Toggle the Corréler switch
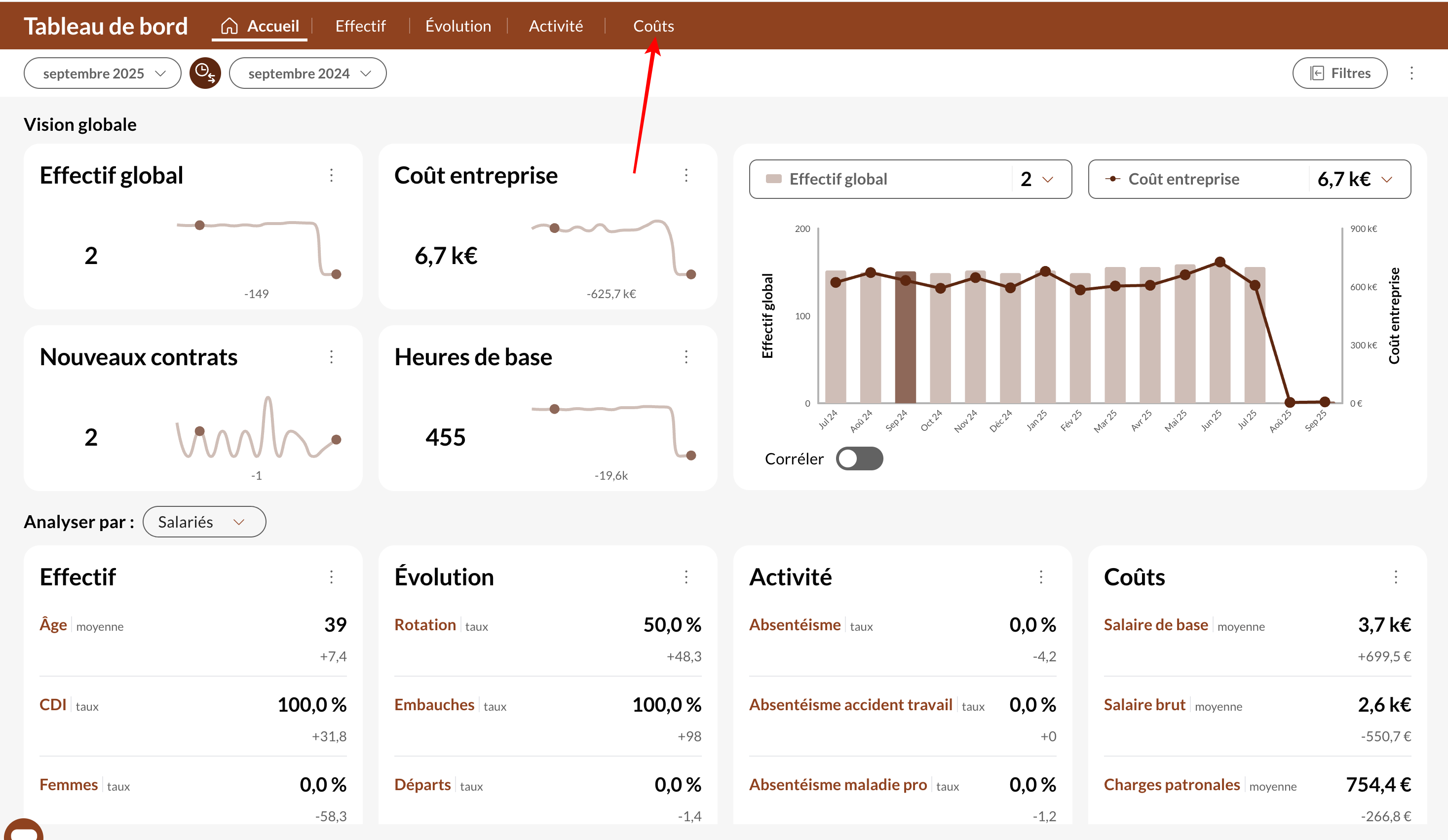The height and width of the screenshot is (840, 1448). 859,458
